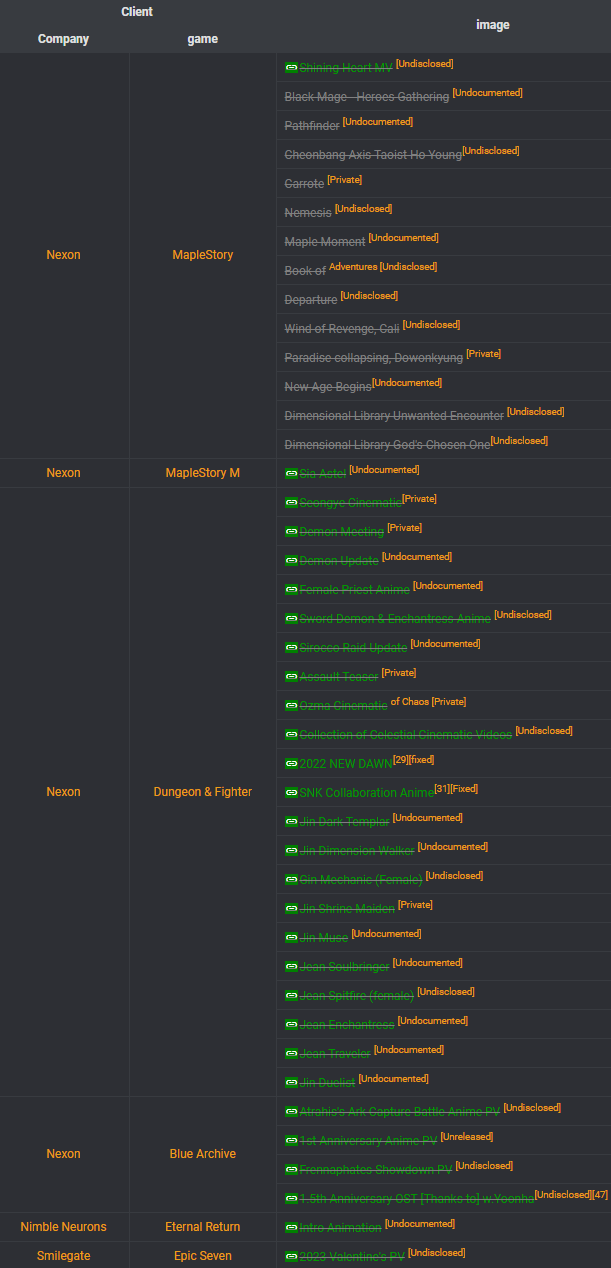Select the link icon beside Female Priest Anime
Image resolution: width=611 pixels, height=1268 pixels.
(x=291, y=590)
